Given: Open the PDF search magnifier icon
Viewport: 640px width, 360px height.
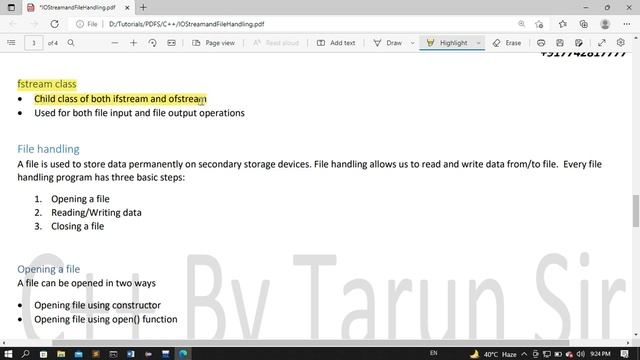Looking at the screenshot, I should click(x=71, y=42).
